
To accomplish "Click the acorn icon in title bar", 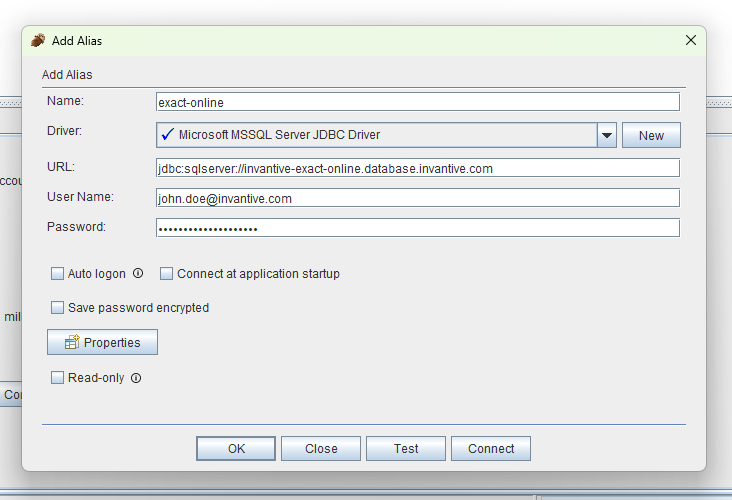I will coord(38,41).
